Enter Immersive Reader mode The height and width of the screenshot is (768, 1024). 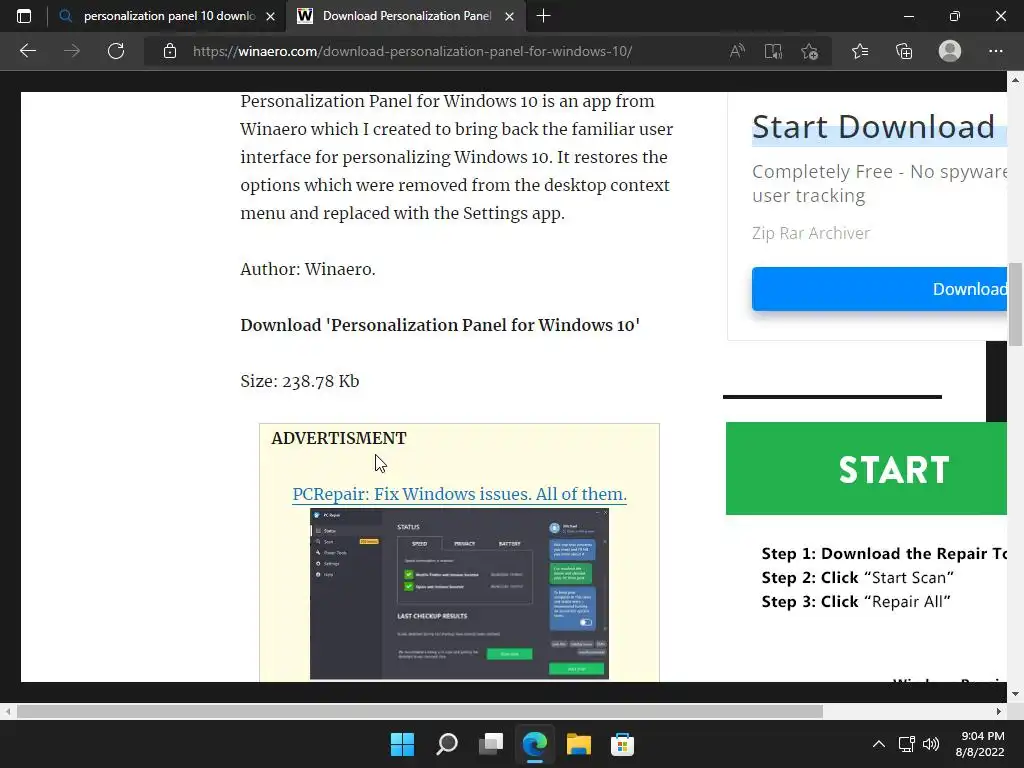coord(773,51)
